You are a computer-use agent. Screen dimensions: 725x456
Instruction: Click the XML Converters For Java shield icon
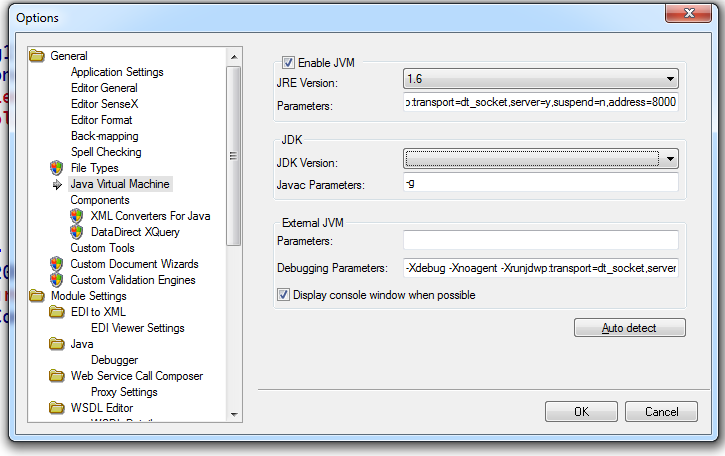[77, 216]
